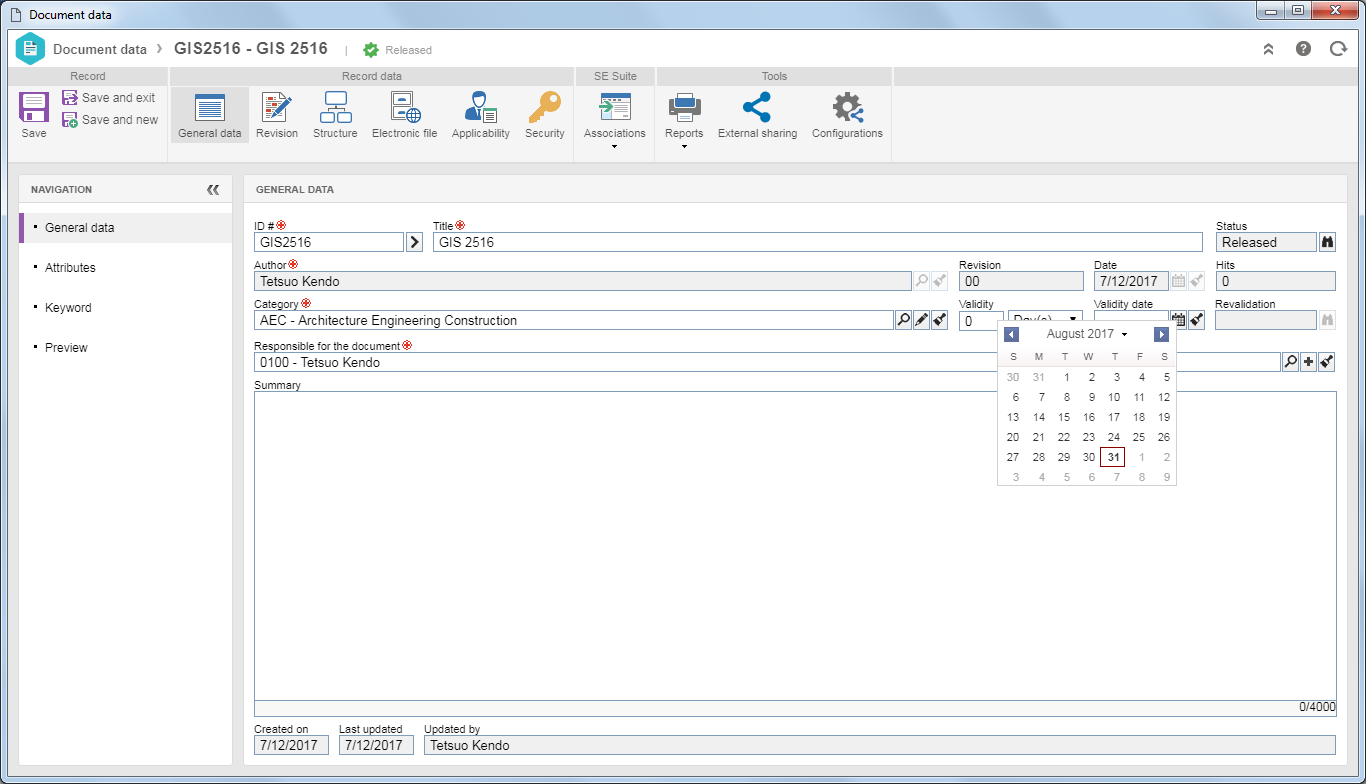
Task: Click the search icon beside Category field
Action: point(903,321)
